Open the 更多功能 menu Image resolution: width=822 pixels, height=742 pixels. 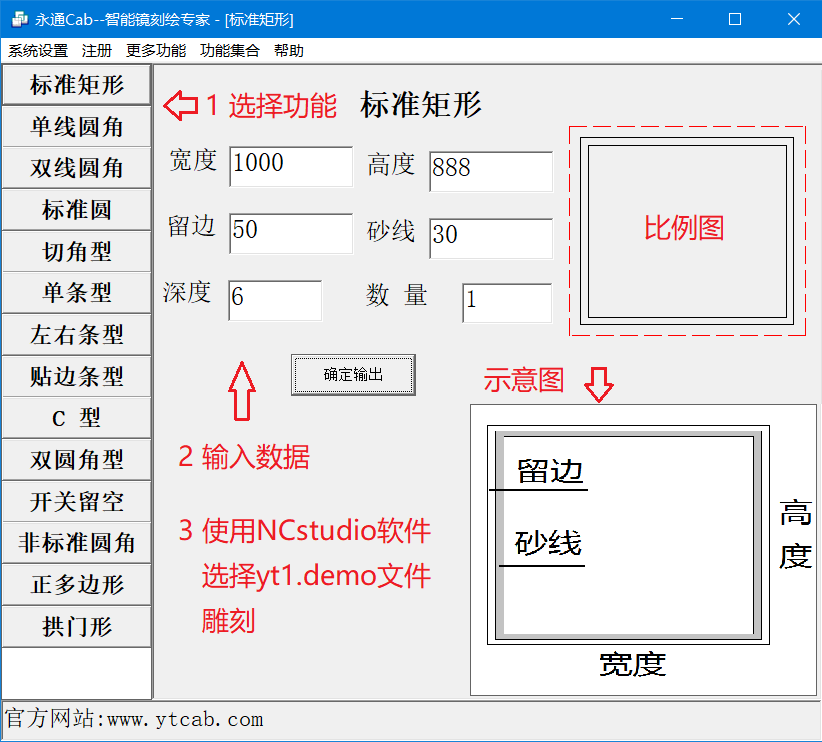tap(156, 51)
